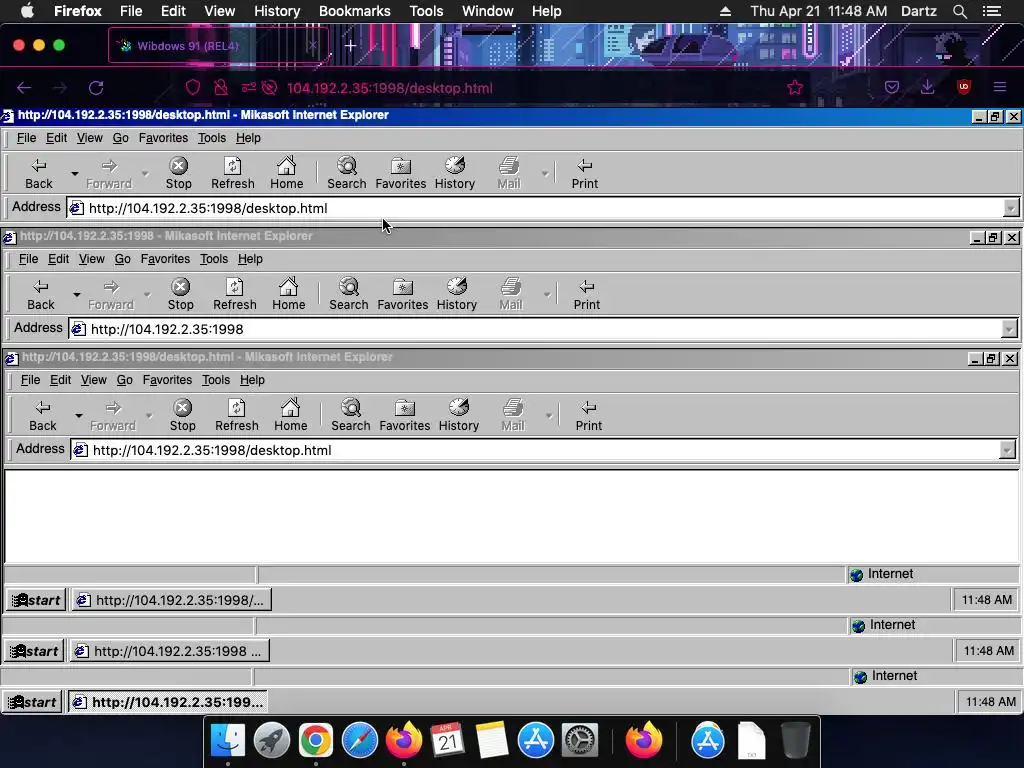Open macOS Bookmarks menu for Firefox
Screen dimensions: 1024x768
coord(355,11)
